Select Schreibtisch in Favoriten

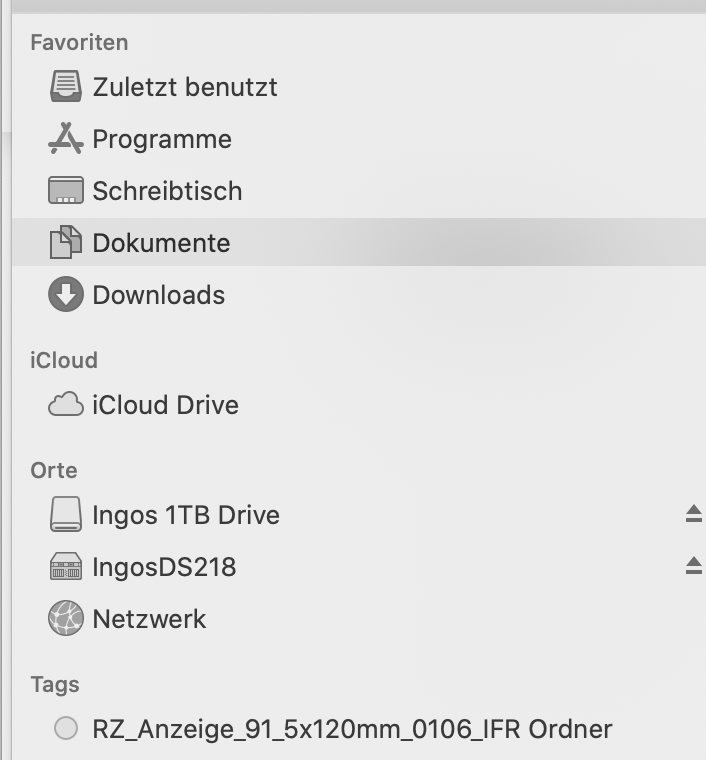167,191
